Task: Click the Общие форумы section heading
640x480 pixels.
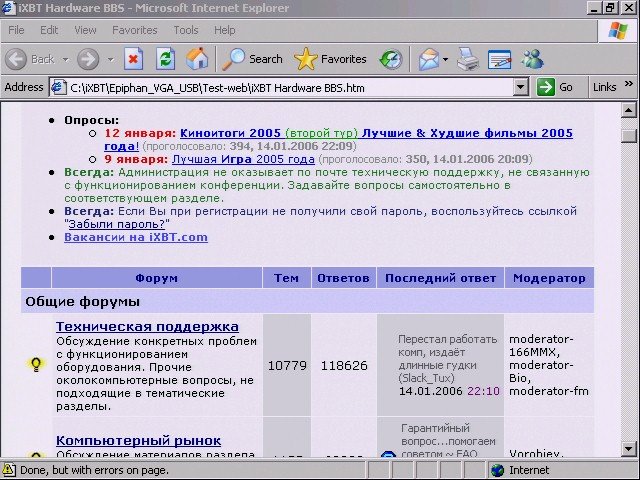Action: [x=82, y=302]
